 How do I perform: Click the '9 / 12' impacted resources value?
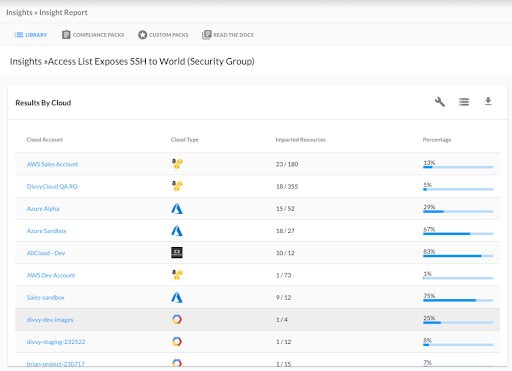click(x=284, y=297)
